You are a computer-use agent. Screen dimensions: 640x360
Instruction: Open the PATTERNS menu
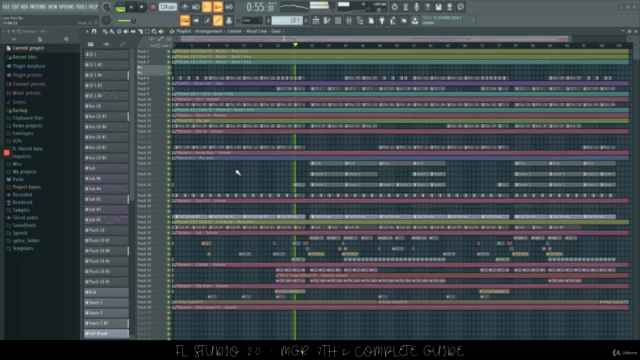[38, 7]
